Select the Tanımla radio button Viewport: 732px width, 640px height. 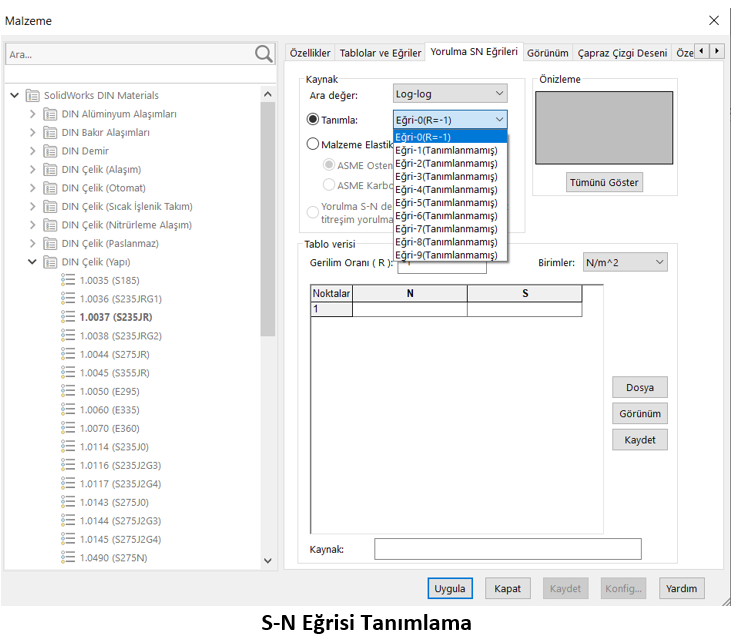(x=313, y=120)
